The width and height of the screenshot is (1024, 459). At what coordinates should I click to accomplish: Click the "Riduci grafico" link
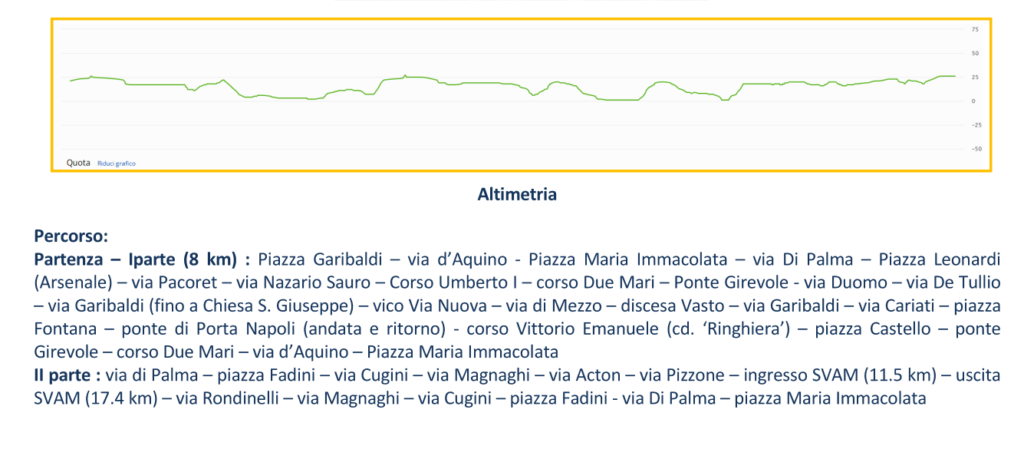pos(117,163)
